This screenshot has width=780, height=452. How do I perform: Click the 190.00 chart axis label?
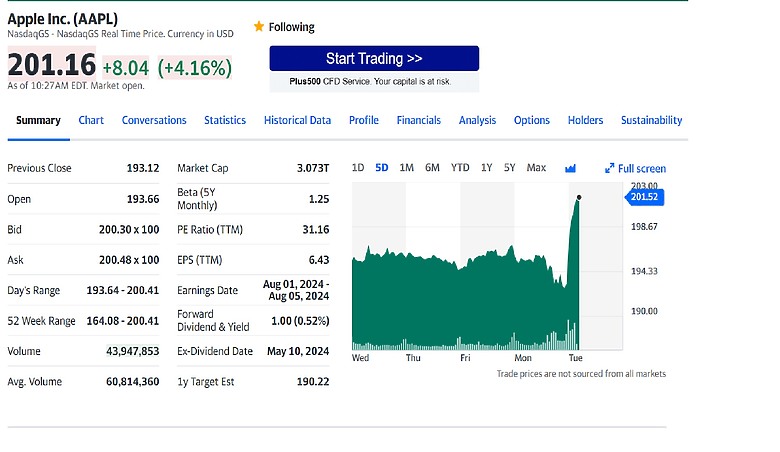644,311
